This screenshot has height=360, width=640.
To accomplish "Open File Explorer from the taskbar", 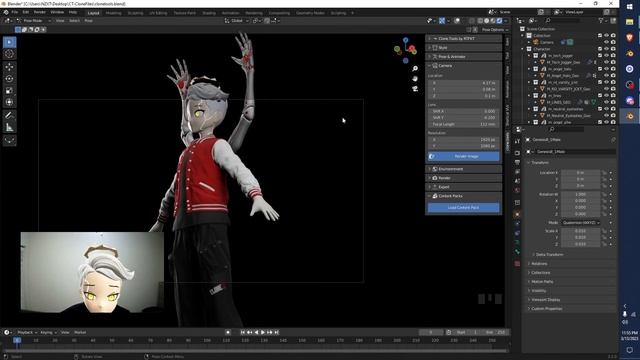I will click(x=629, y=22).
